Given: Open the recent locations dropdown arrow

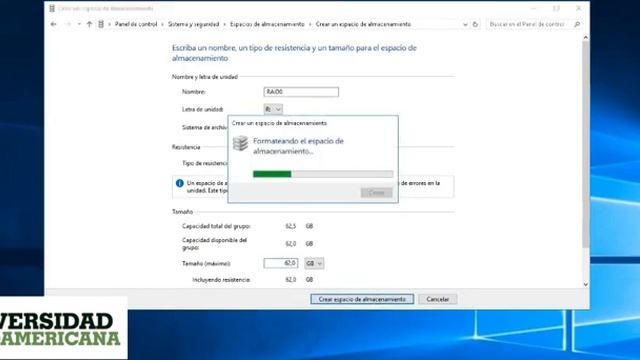Looking at the screenshot, I should 79,24.
